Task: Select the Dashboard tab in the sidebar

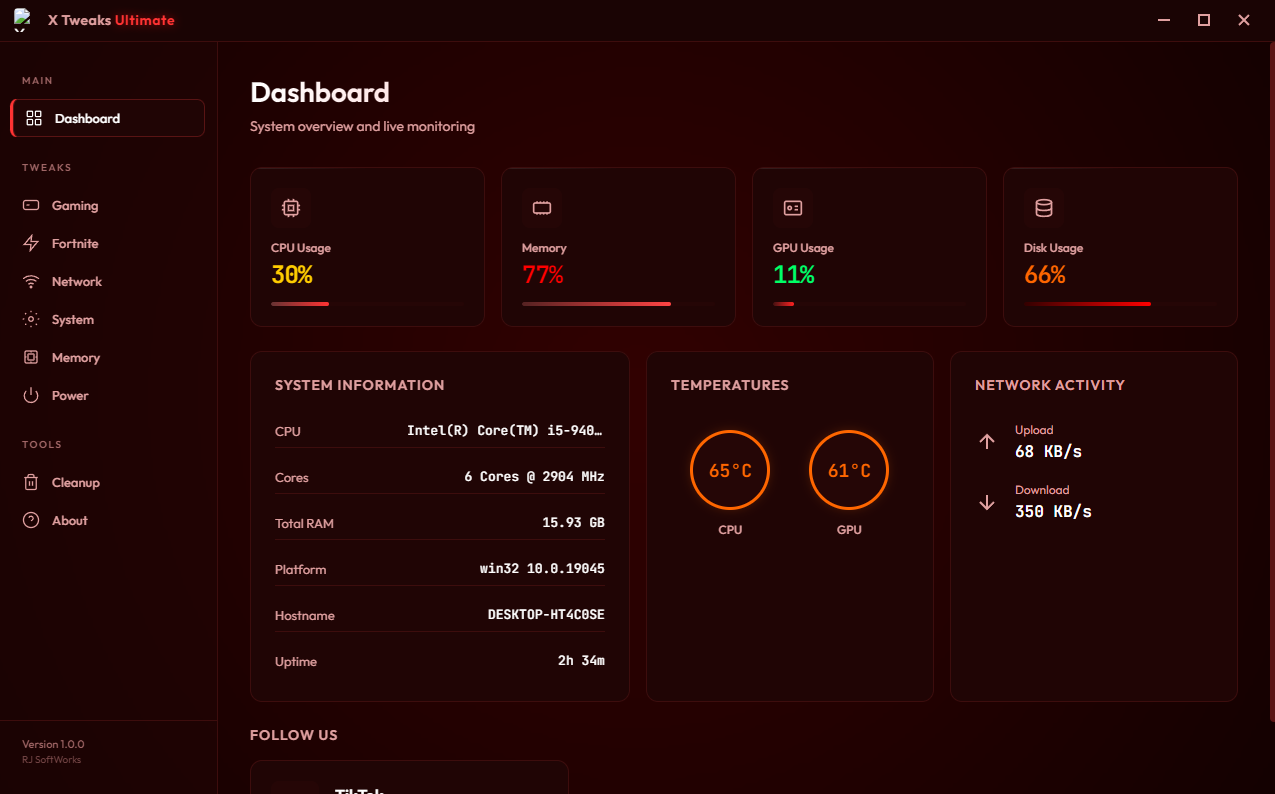Action: click(107, 117)
